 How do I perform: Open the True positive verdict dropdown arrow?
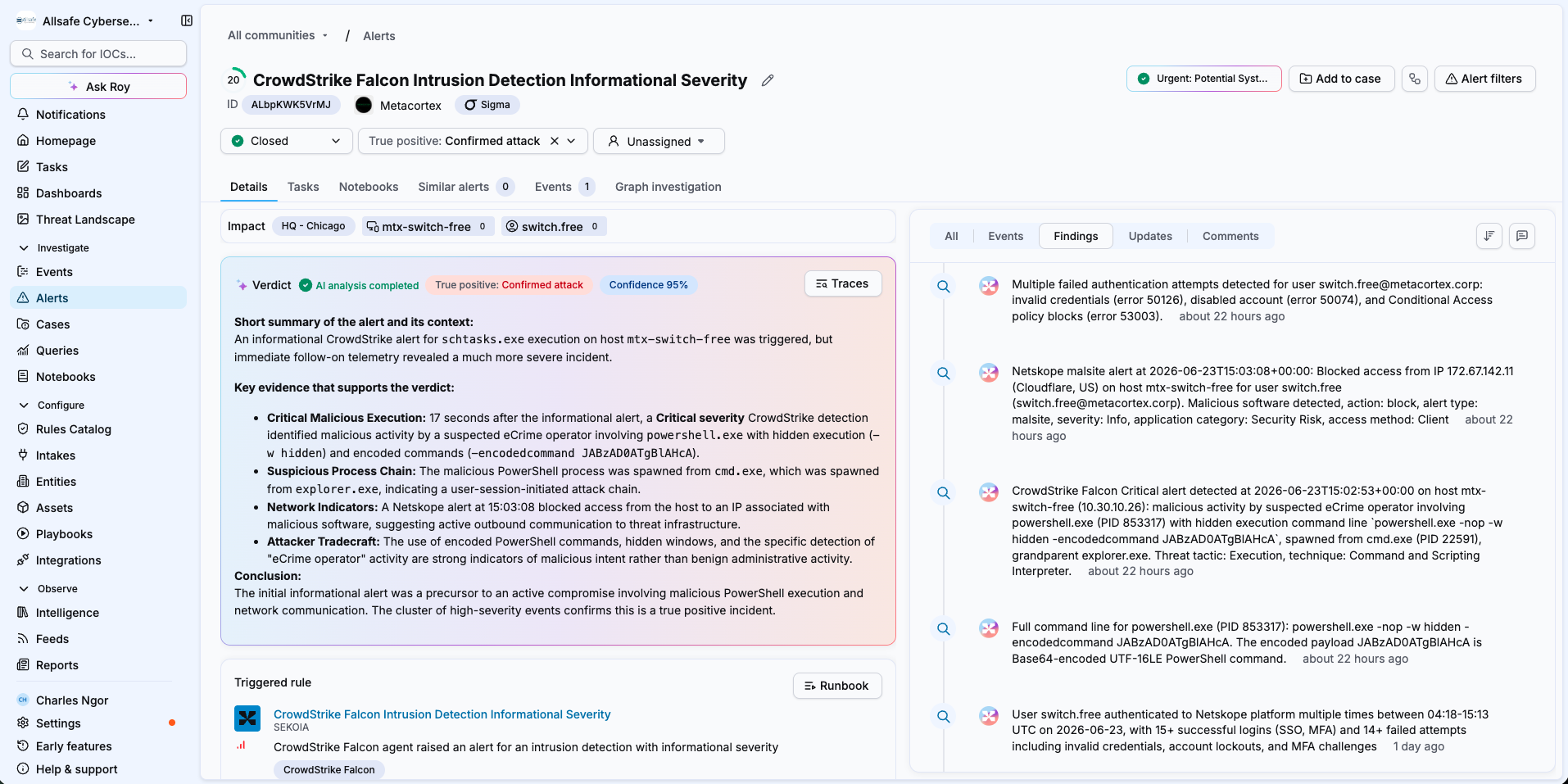572,141
